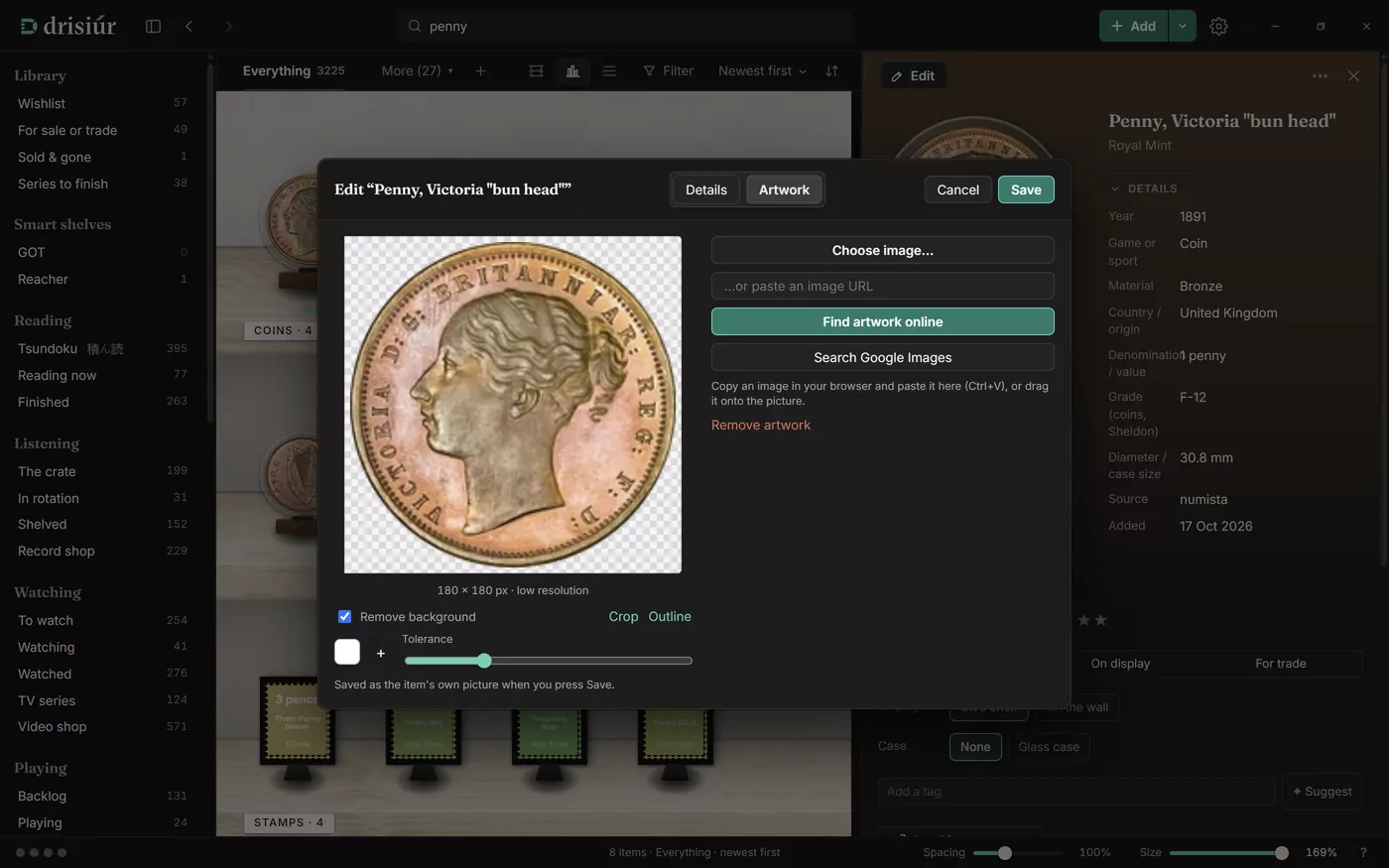
Task: Click the image URL paste field
Action: [882, 286]
